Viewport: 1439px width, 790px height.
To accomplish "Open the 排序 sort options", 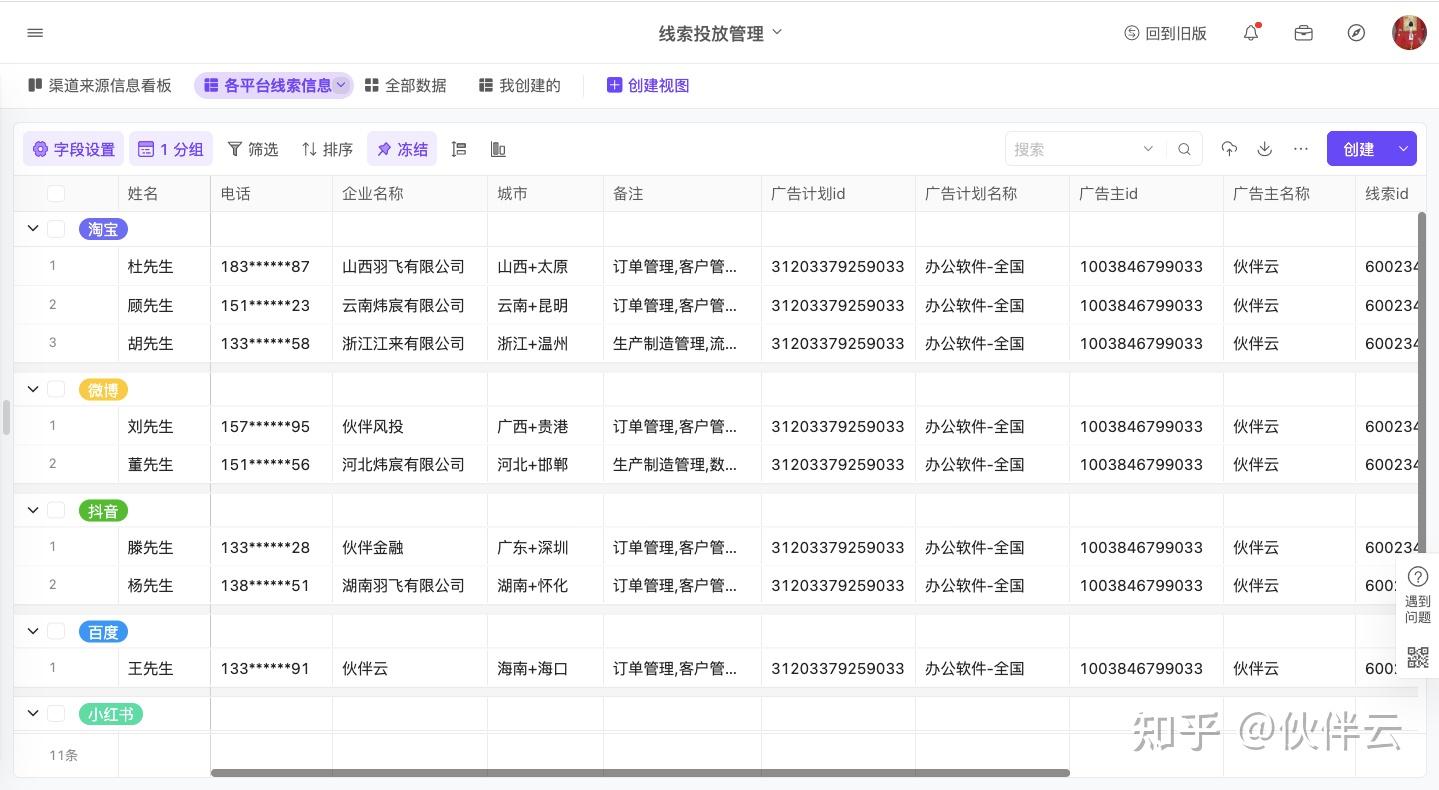I will pos(327,149).
